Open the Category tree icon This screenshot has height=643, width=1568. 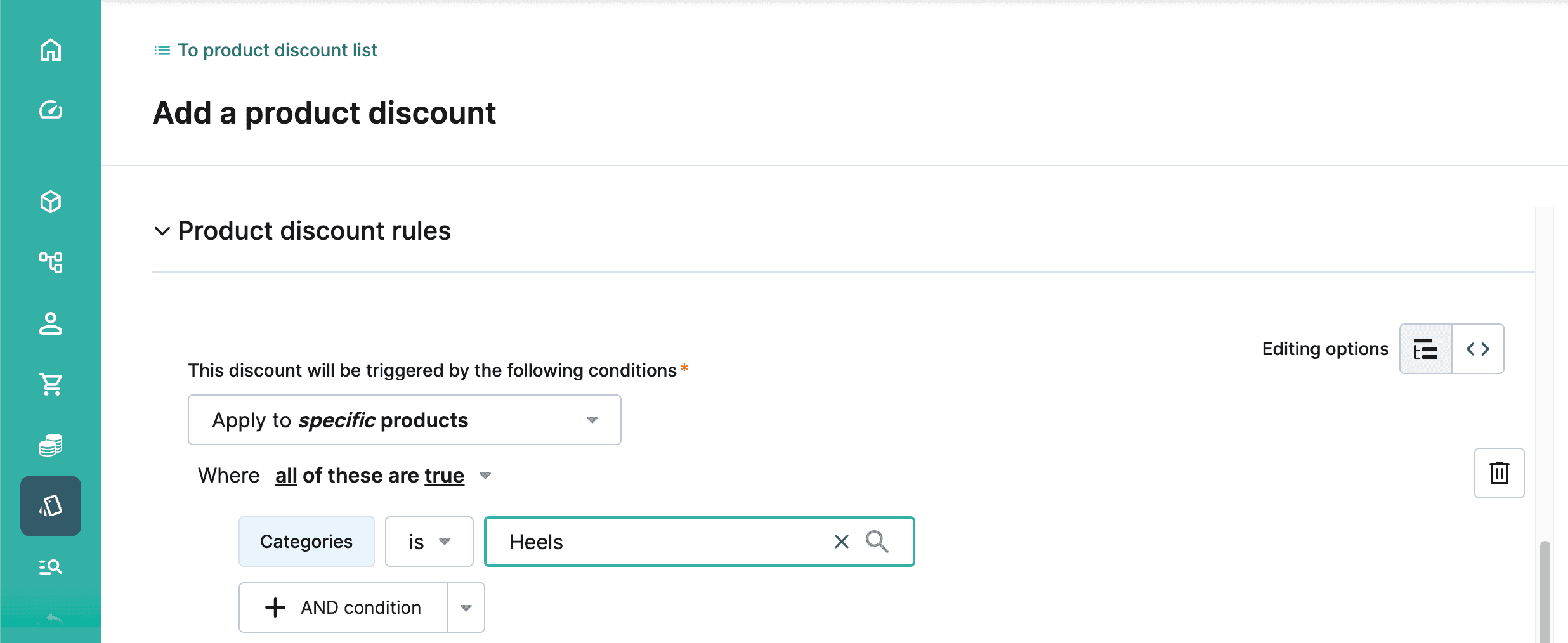51,262
